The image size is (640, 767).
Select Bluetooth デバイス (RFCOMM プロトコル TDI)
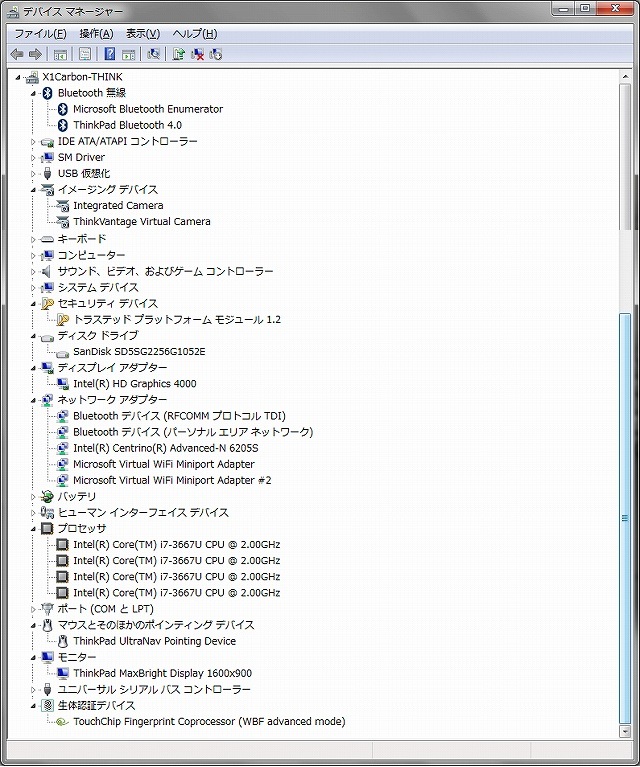pyautogui.click(x=179, y=416)
